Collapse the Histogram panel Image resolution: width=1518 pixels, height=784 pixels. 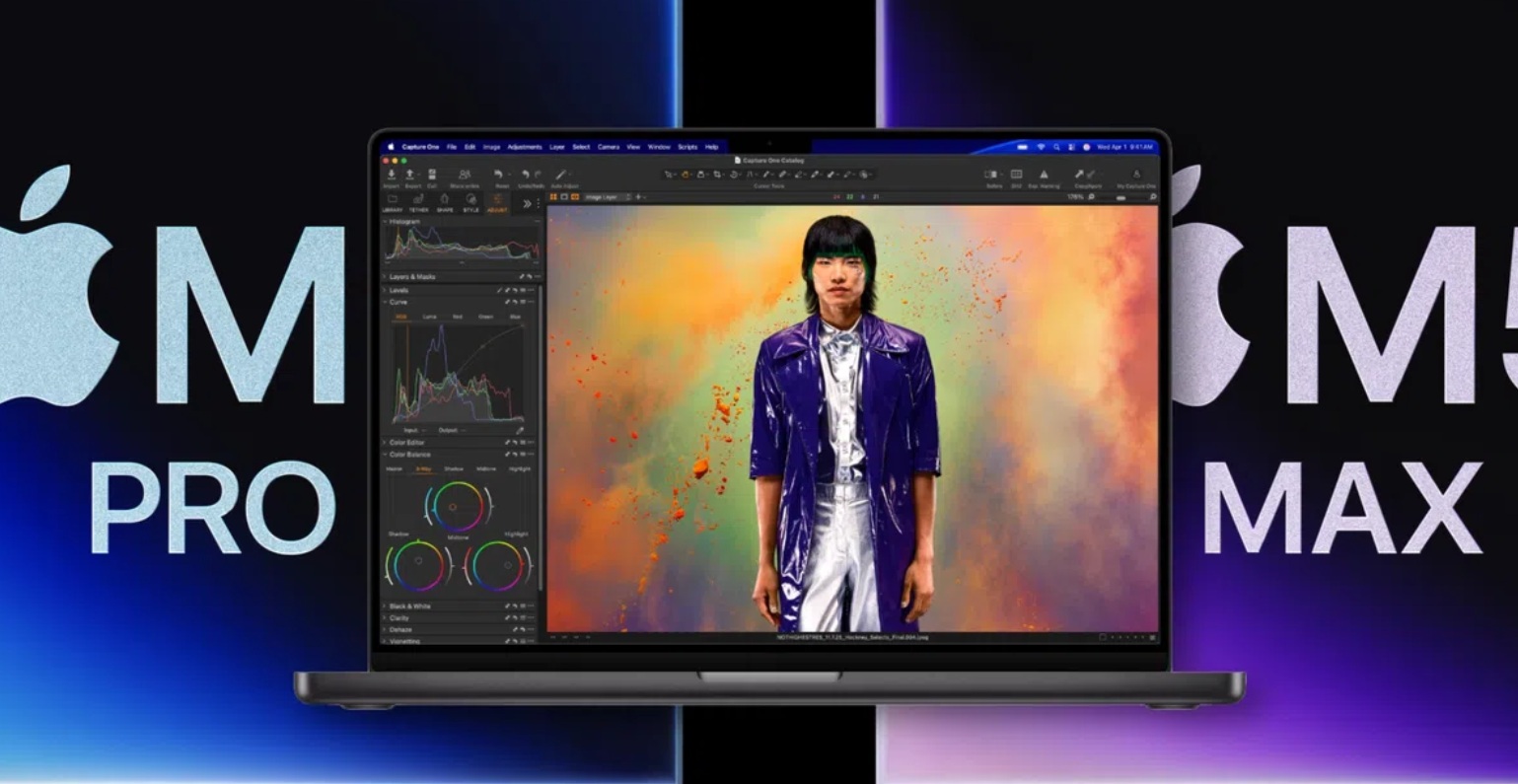386,221
